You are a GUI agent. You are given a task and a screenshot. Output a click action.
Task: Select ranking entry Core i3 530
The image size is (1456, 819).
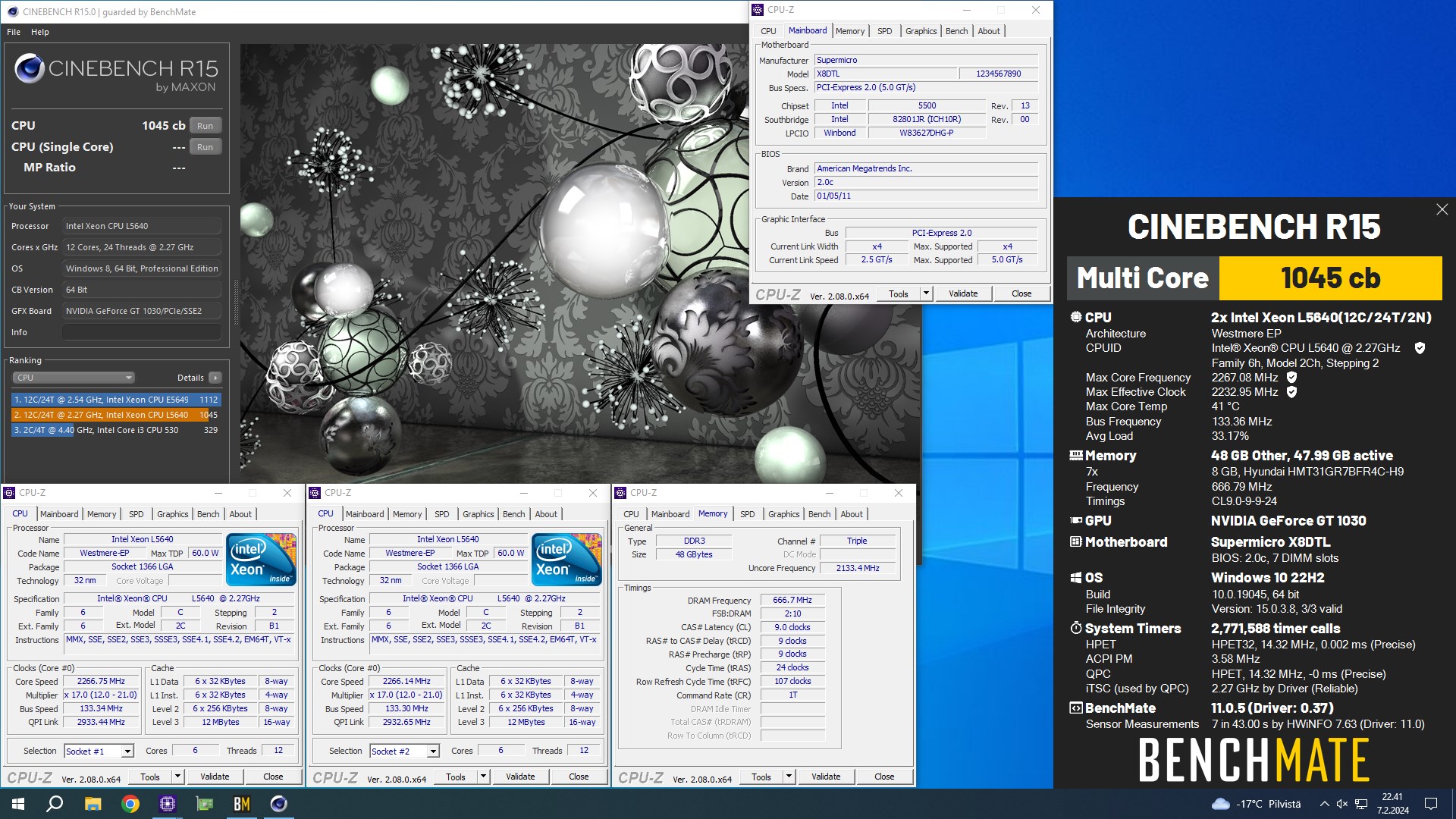click(116, 430)
